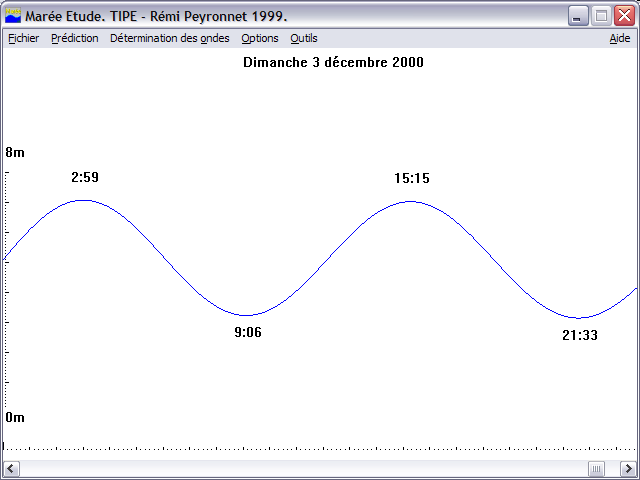Open the Outils menu
This screenshot has height=480, width=640.
tap(304, 38)
